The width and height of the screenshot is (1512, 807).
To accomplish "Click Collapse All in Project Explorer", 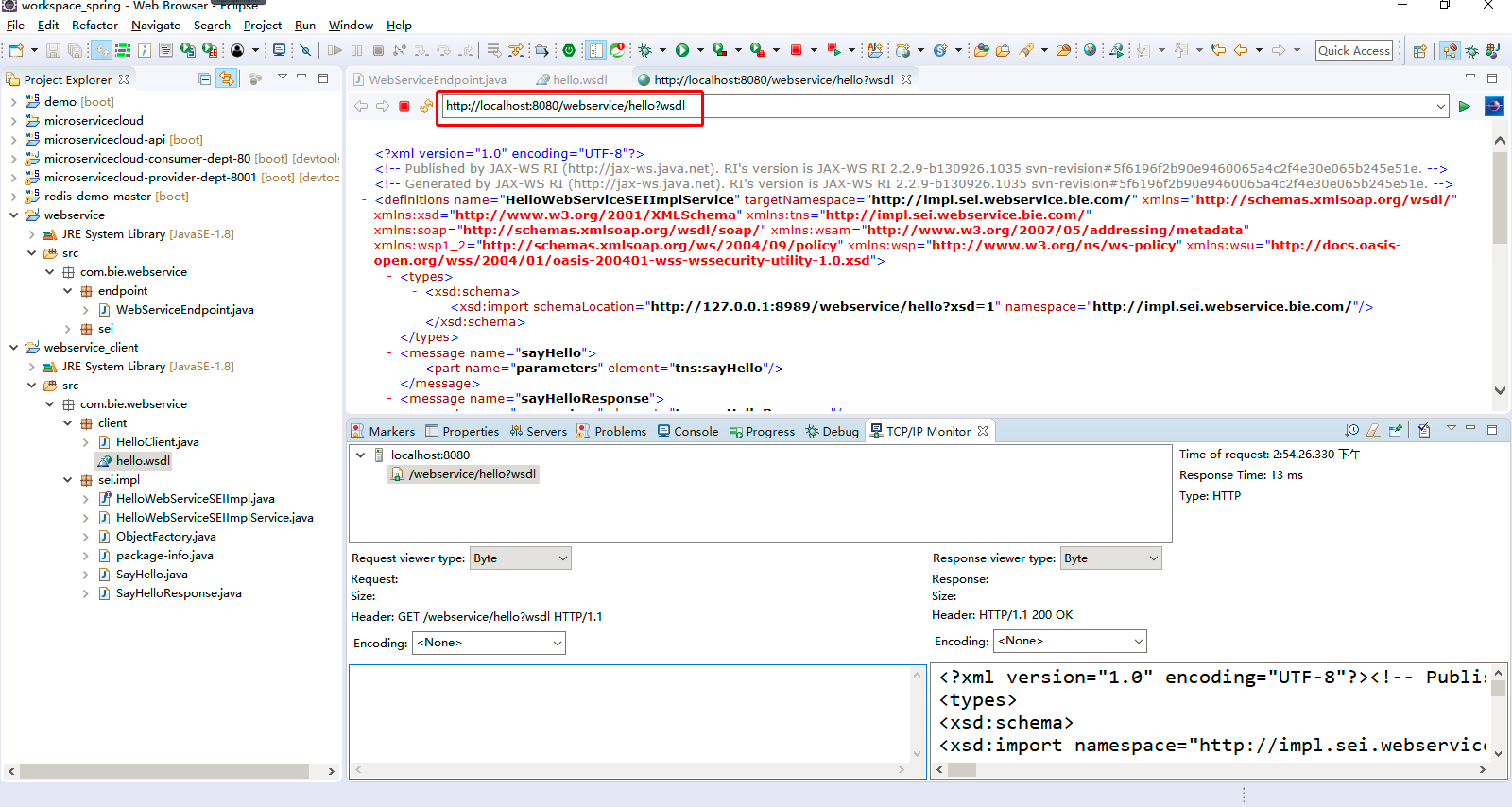I will [204, 79].
